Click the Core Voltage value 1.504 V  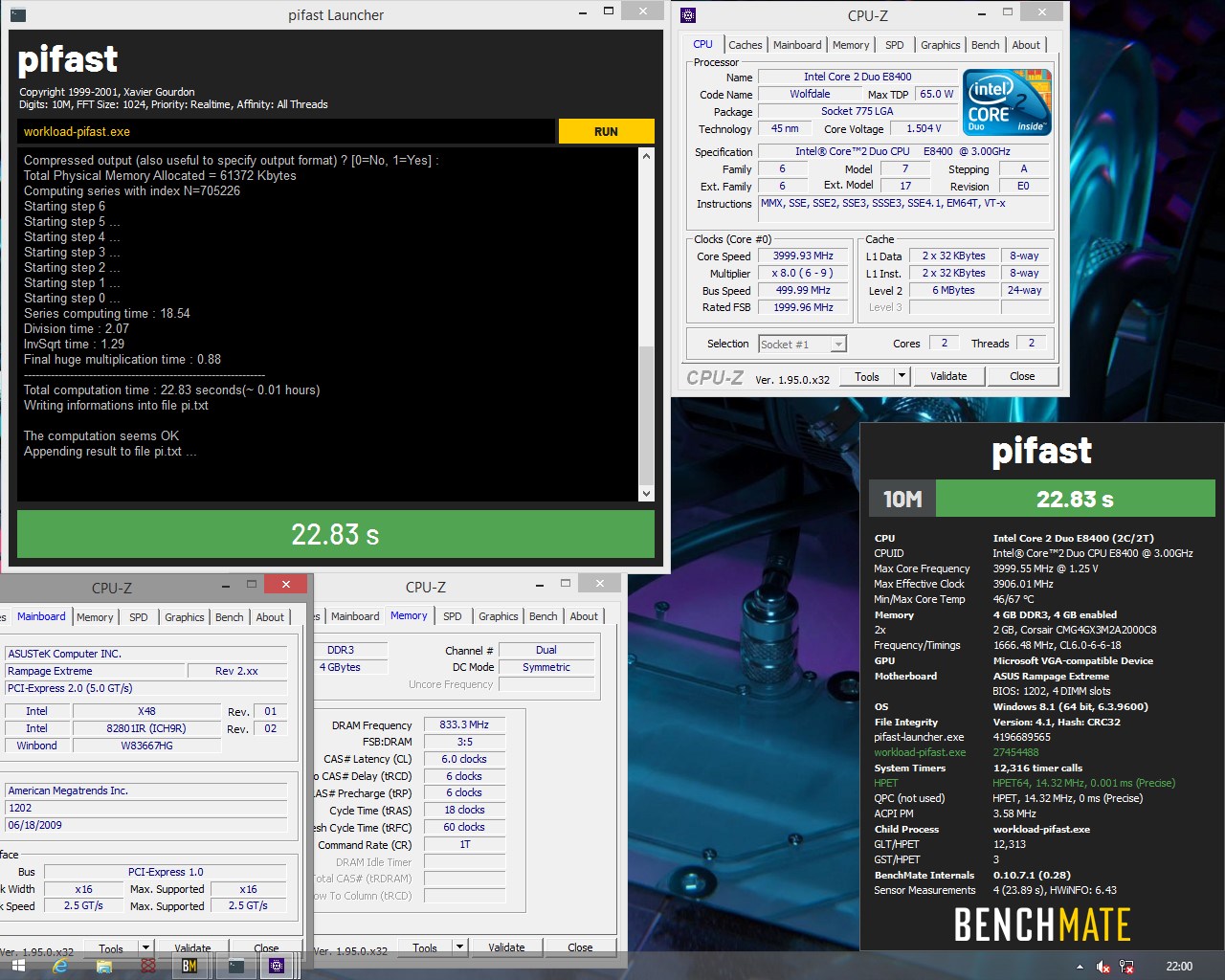pos(924,128)
